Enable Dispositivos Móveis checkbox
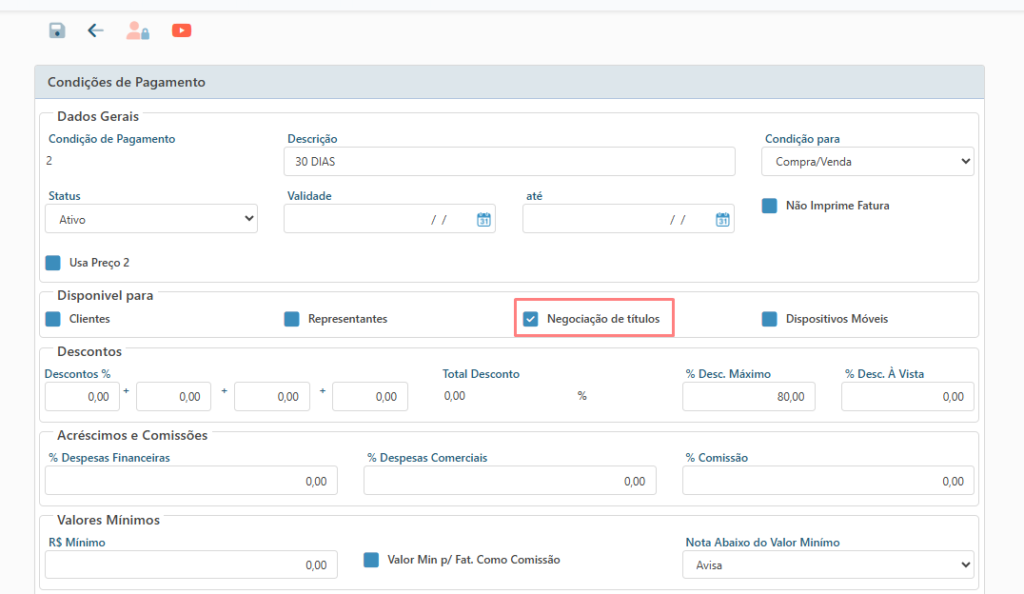The image size is (1024, 594). tap(769, 319)
